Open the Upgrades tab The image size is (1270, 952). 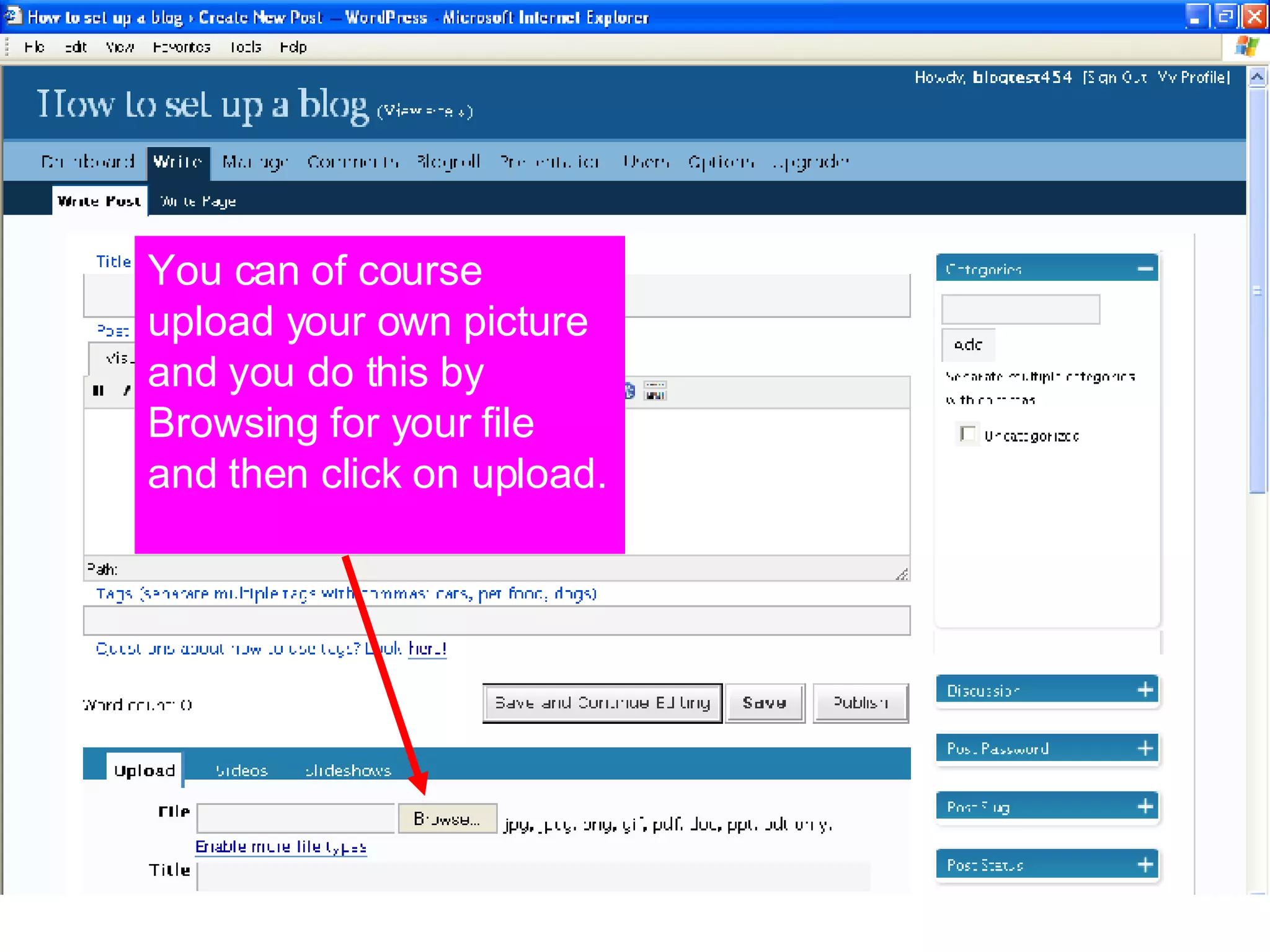click(811, 162)
